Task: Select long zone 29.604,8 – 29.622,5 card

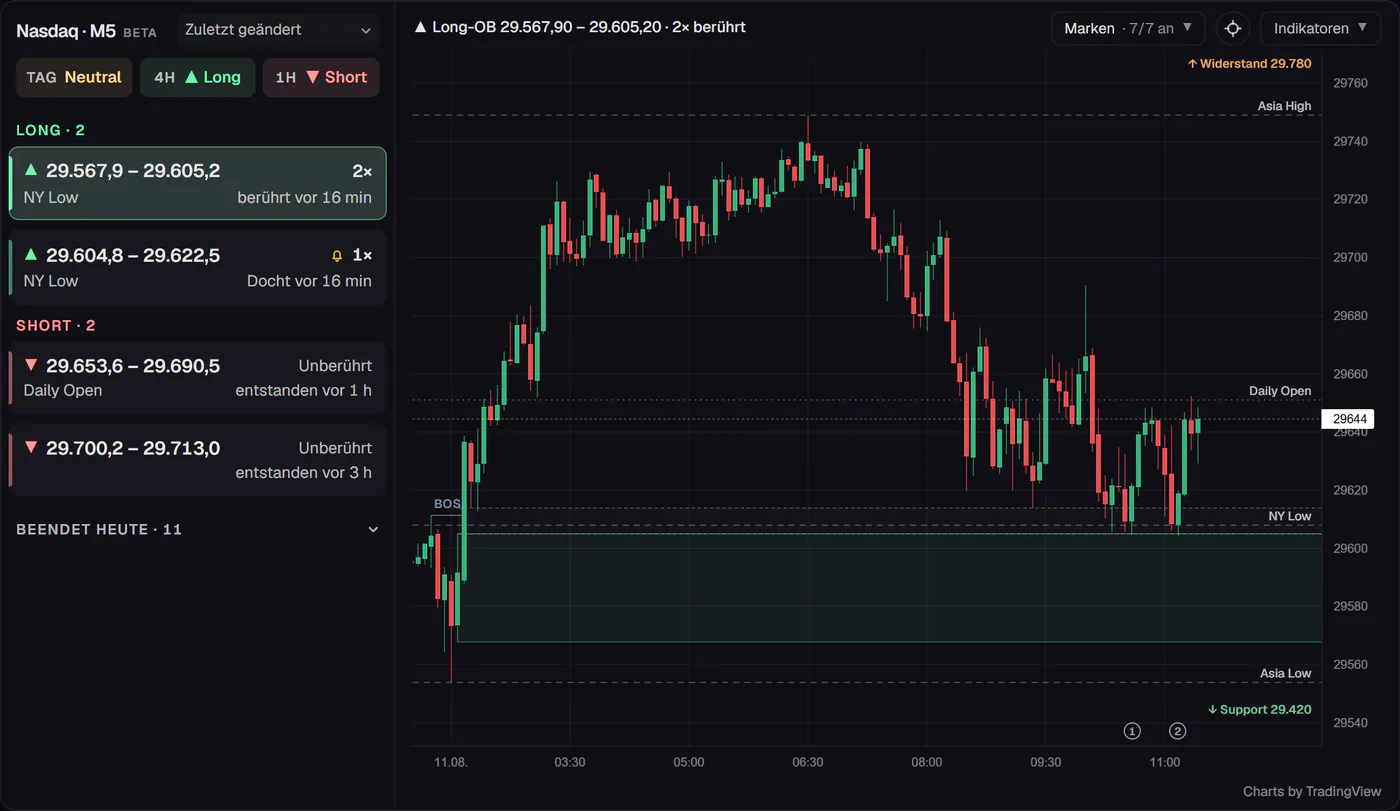Action: 198,267
